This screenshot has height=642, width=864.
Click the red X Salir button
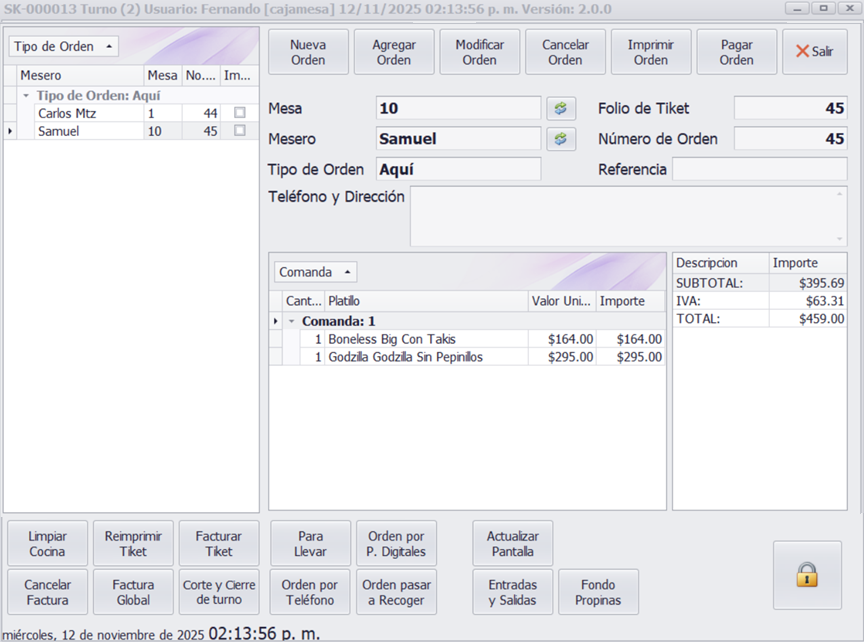pyautogui.click(x=814, y=52)
